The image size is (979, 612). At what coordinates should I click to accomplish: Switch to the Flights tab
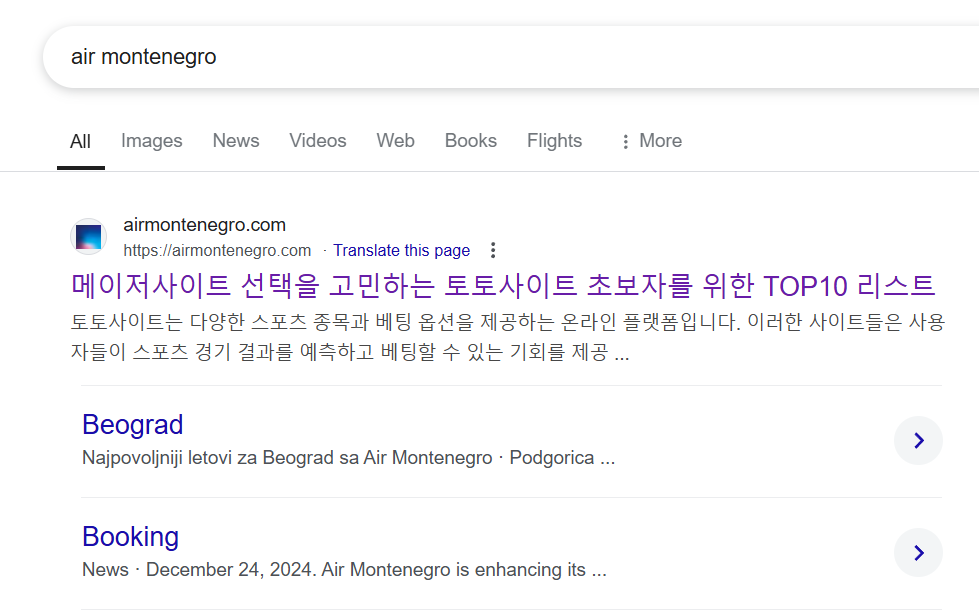554,141
